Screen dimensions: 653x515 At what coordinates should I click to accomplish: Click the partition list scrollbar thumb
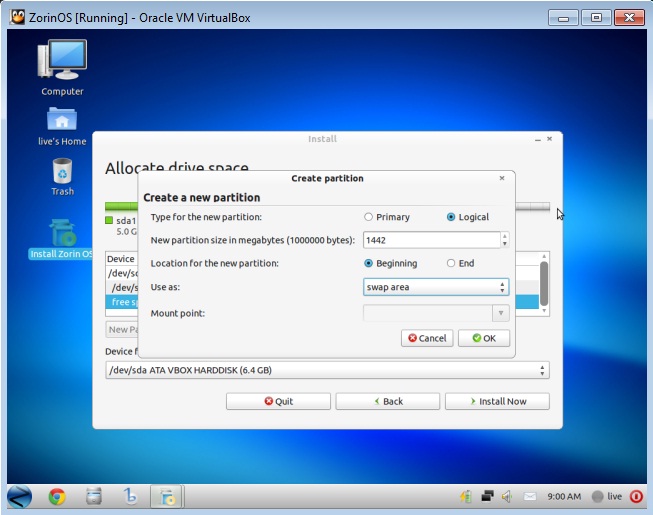pos(544,284)
